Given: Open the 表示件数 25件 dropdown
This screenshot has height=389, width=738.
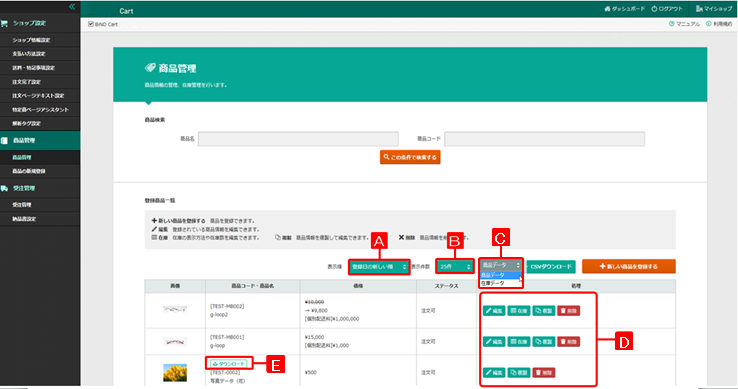Looking at the screenshot, I should pos(454,267).
